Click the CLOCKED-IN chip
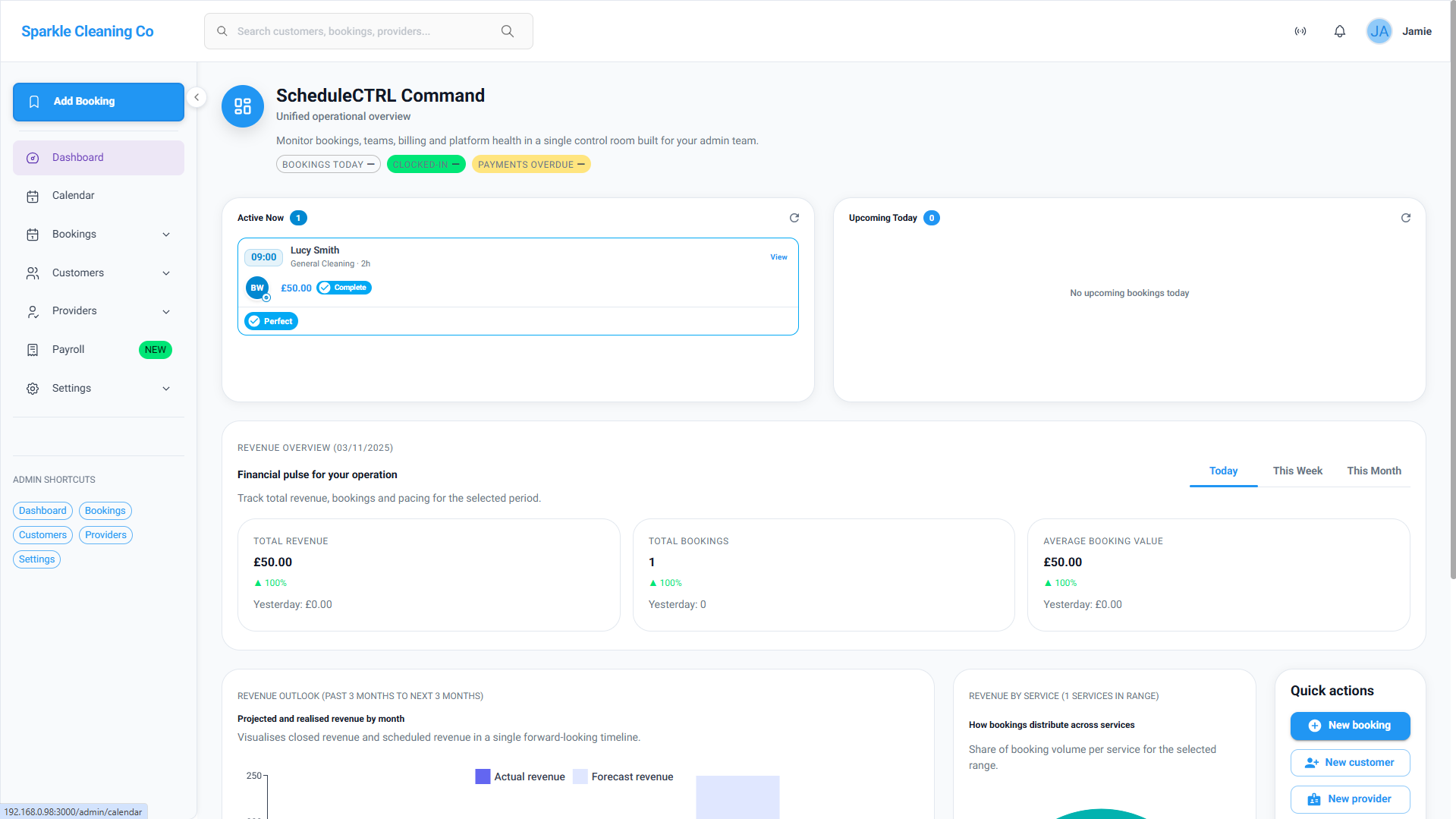 pyautogui.click(x=426, y=165)
